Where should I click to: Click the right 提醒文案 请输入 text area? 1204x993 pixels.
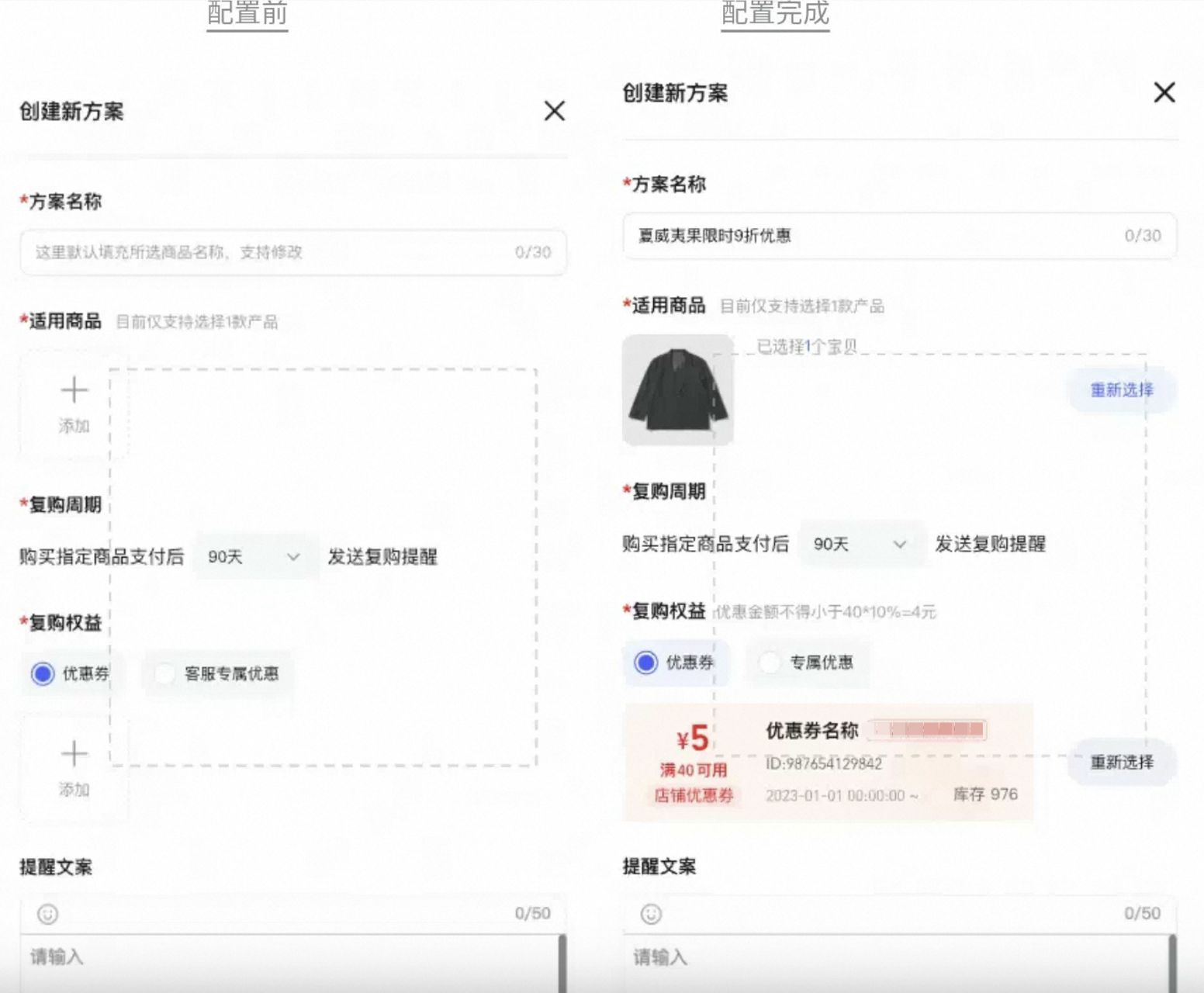coord(895,964)
